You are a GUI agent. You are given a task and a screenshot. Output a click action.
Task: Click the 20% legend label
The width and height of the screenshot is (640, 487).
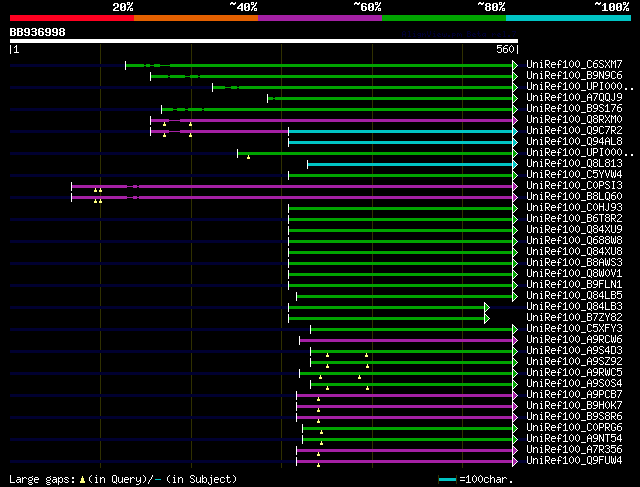(x=123, y=7)
